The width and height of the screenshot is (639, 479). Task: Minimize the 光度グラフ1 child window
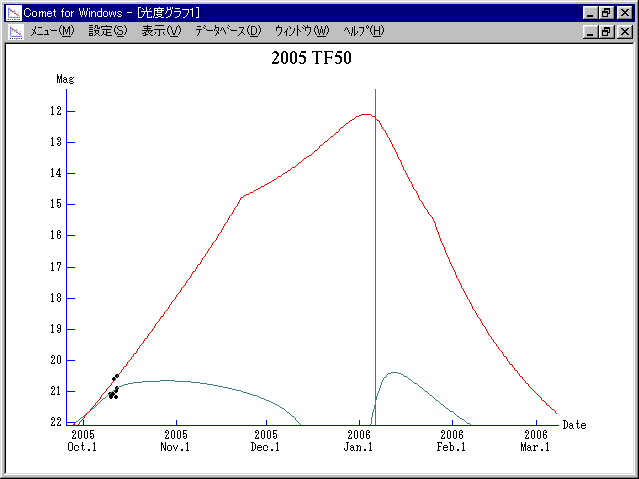(x=589, y=32)
